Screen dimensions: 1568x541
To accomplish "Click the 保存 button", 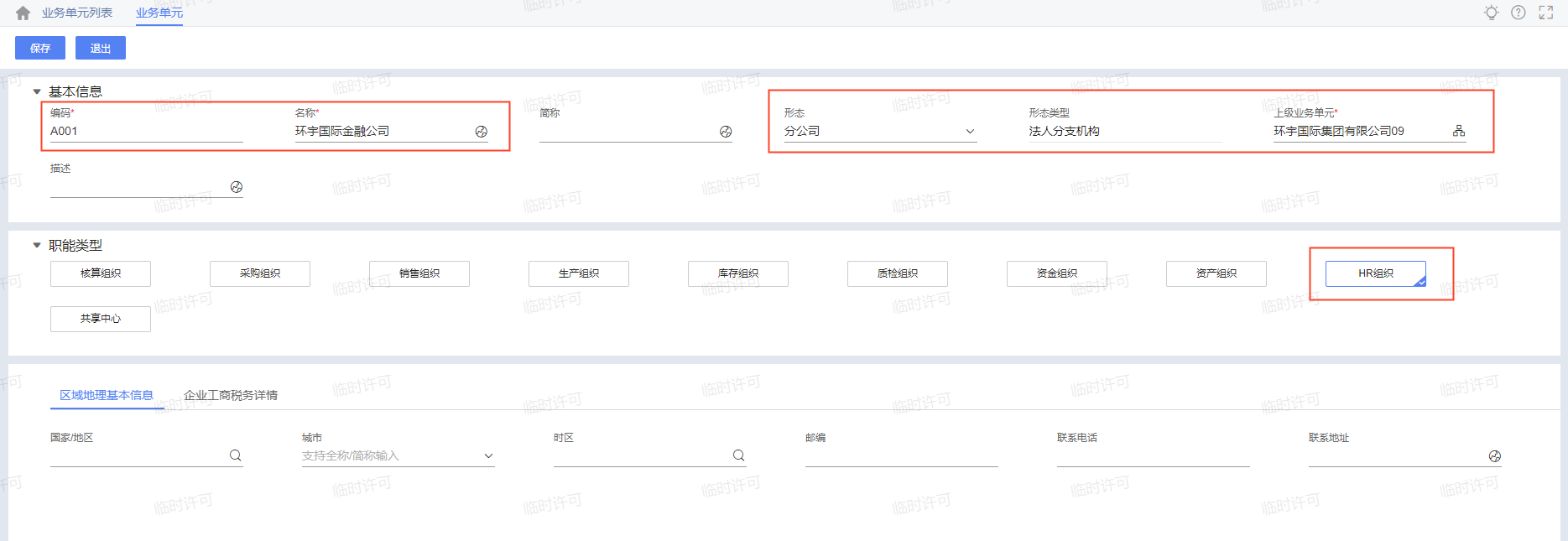I will (x=40, y=49).
